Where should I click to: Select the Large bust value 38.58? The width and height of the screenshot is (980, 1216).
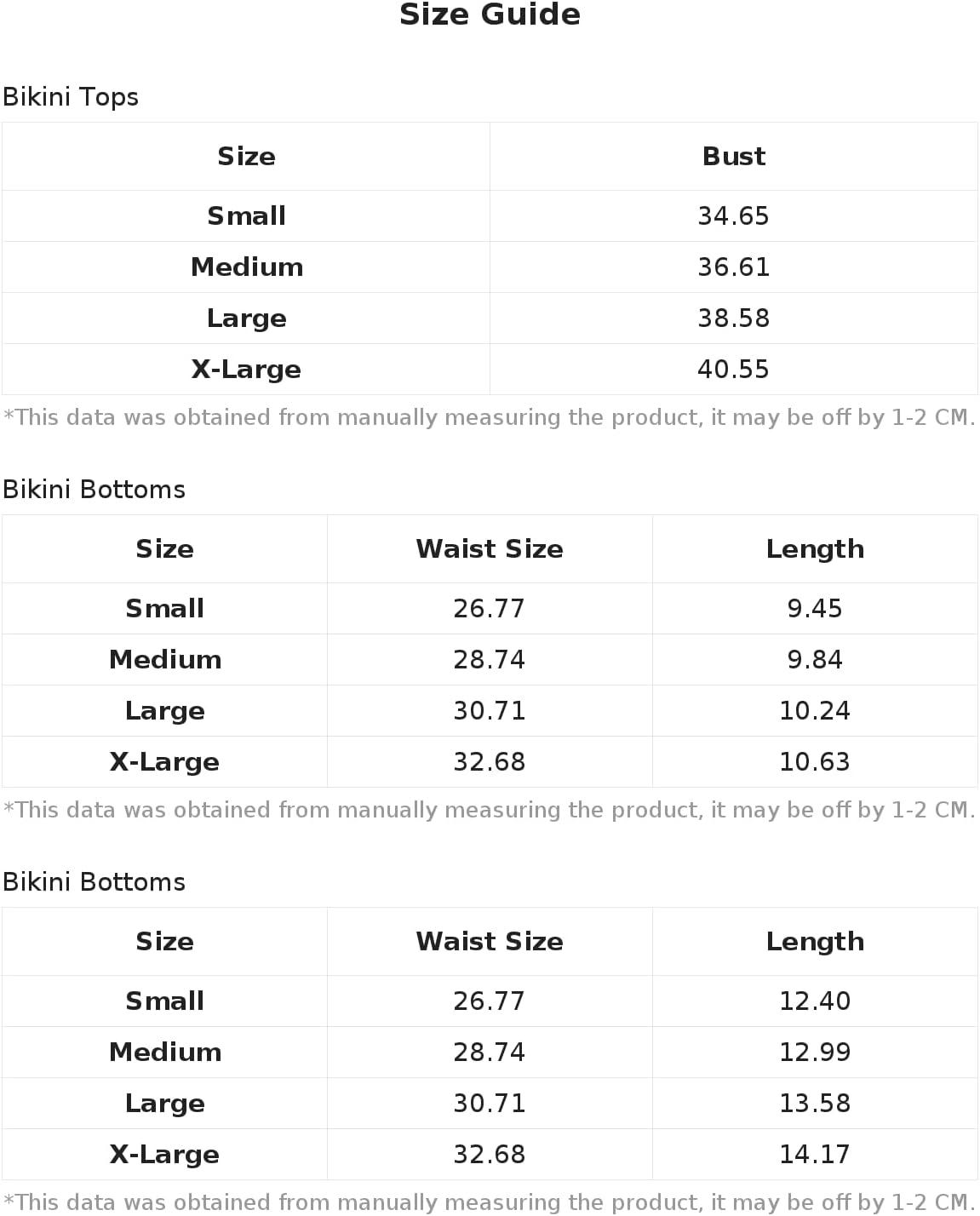point(733,318)
